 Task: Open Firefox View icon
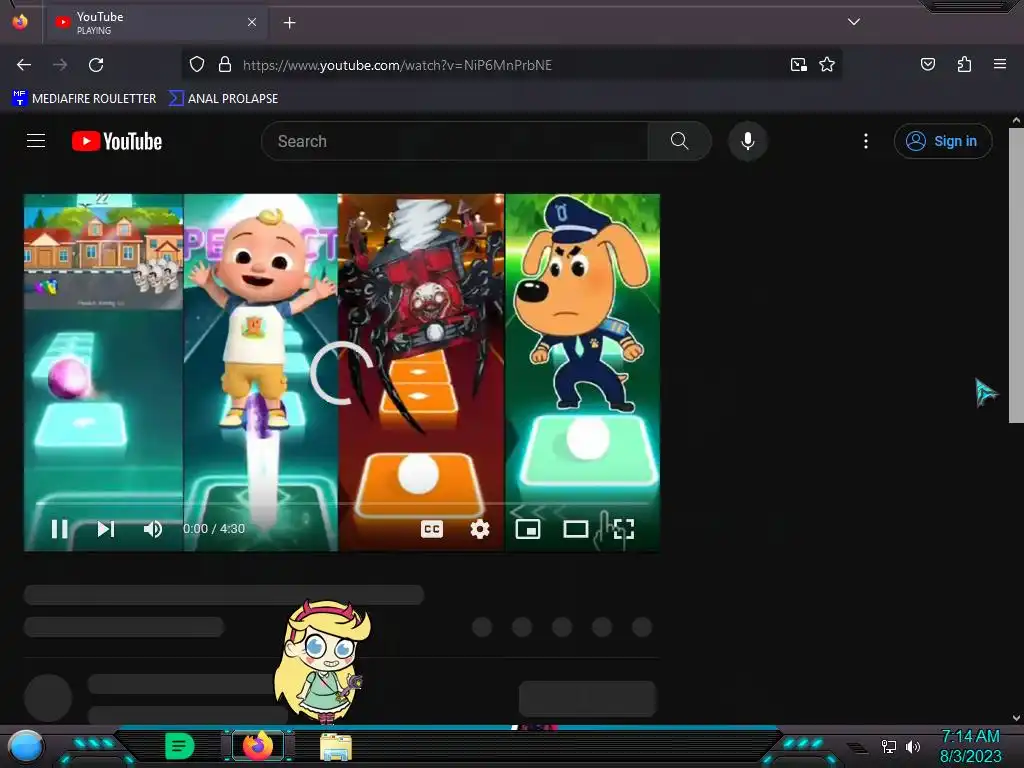(x=20, y=22)
